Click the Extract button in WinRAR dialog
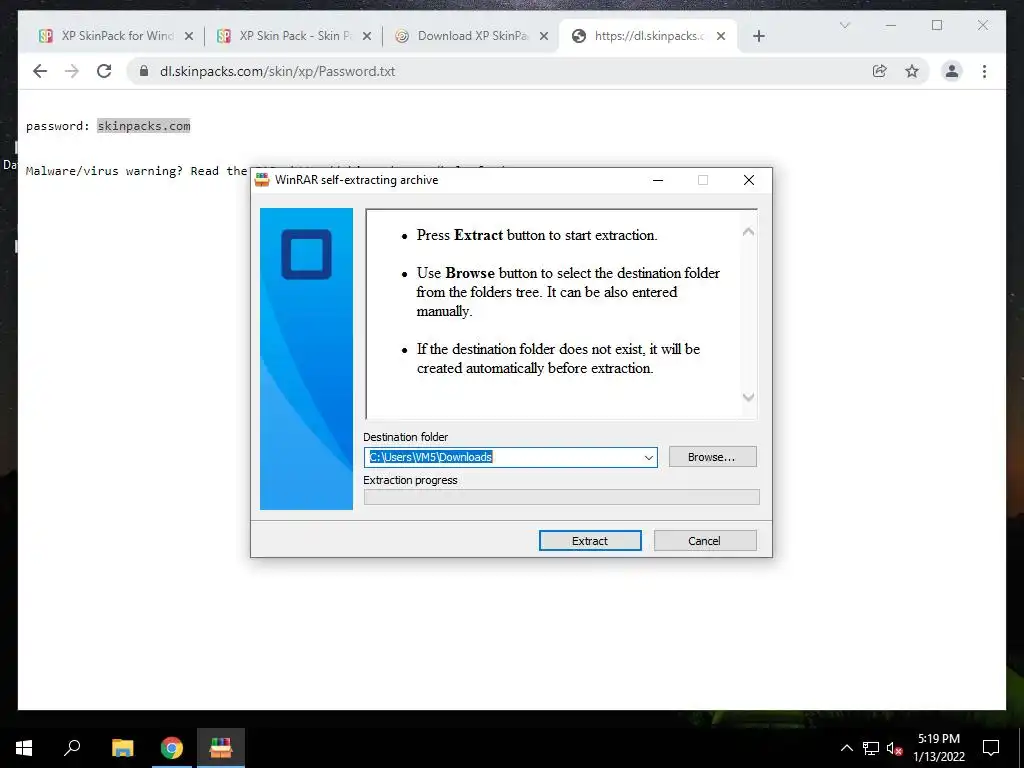 pos(590,541)
